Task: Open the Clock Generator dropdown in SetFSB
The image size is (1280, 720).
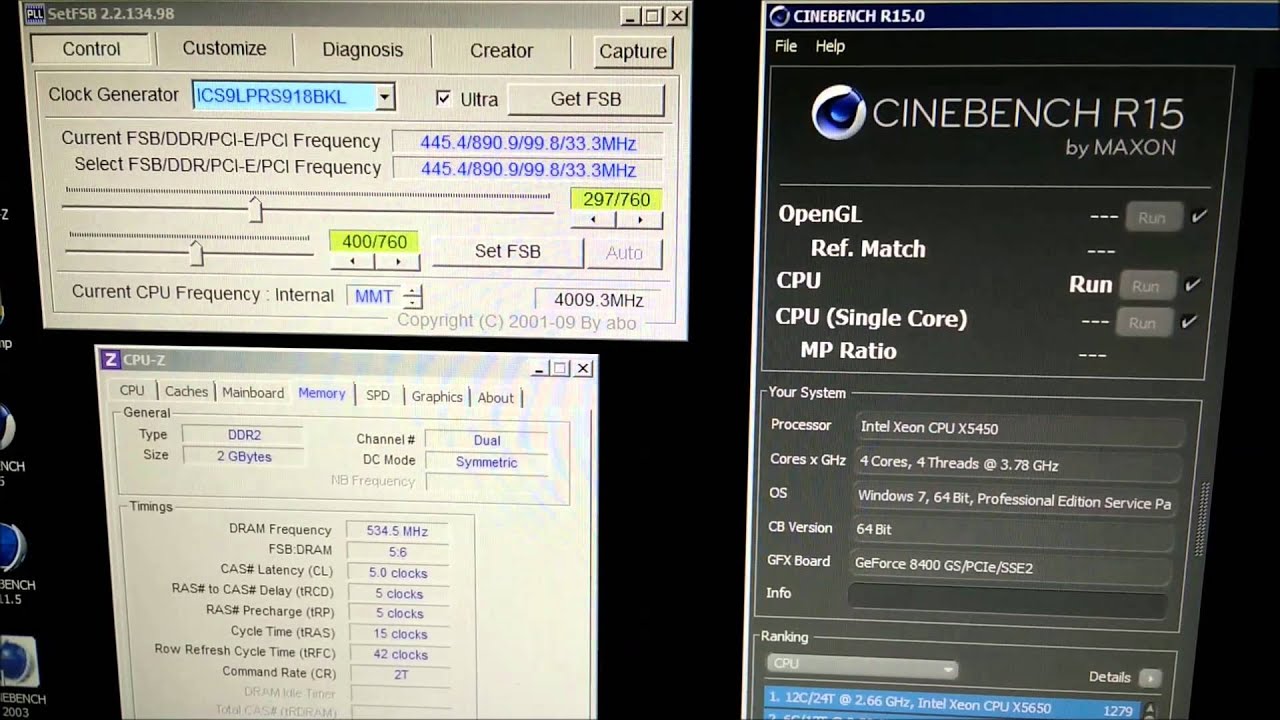Action: (385, 97)
